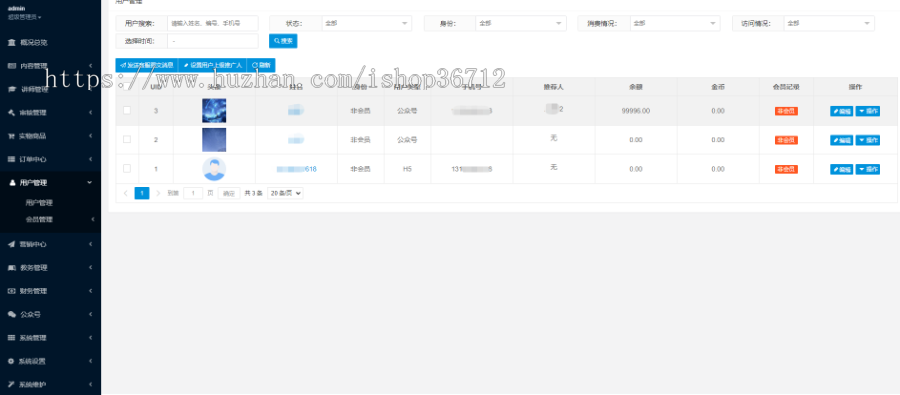Check the checkbox for UID 3 row
The image size is (900, 395).
(x=127, y=110)
